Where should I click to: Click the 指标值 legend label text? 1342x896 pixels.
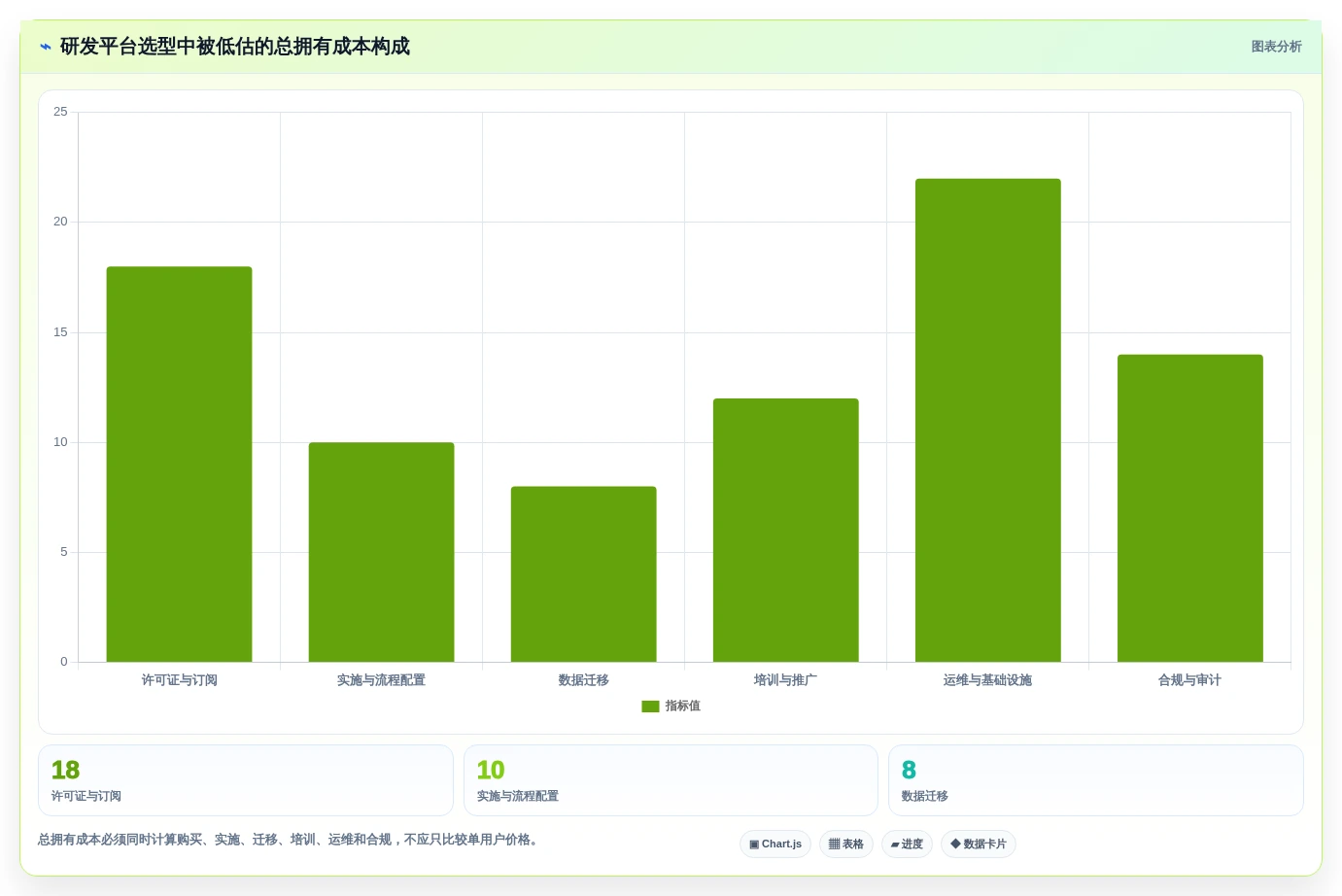tap(683, 706)
